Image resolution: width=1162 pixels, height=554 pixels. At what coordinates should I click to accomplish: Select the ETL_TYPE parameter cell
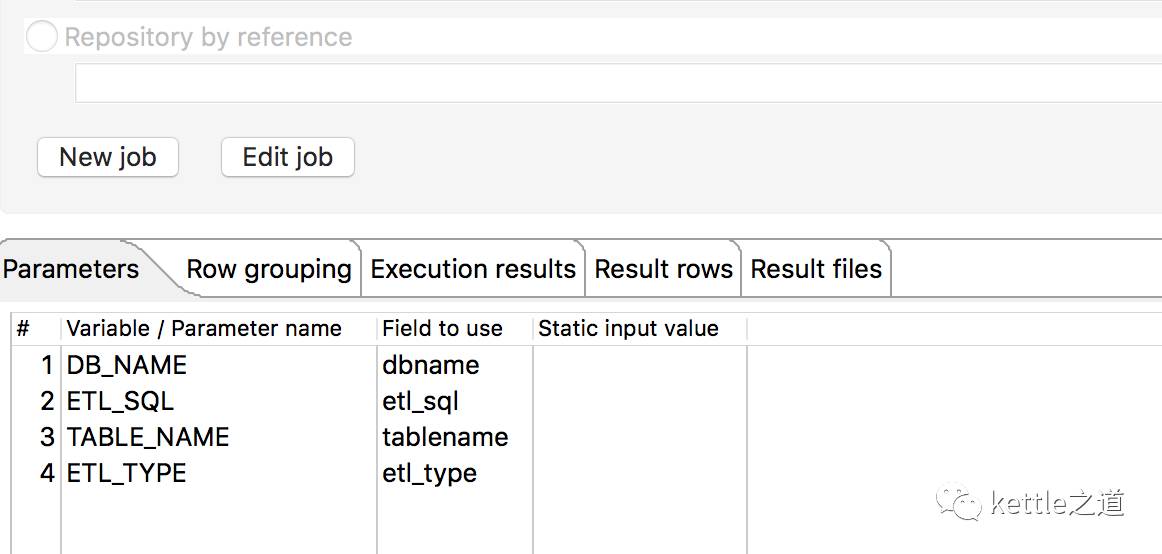127,473
